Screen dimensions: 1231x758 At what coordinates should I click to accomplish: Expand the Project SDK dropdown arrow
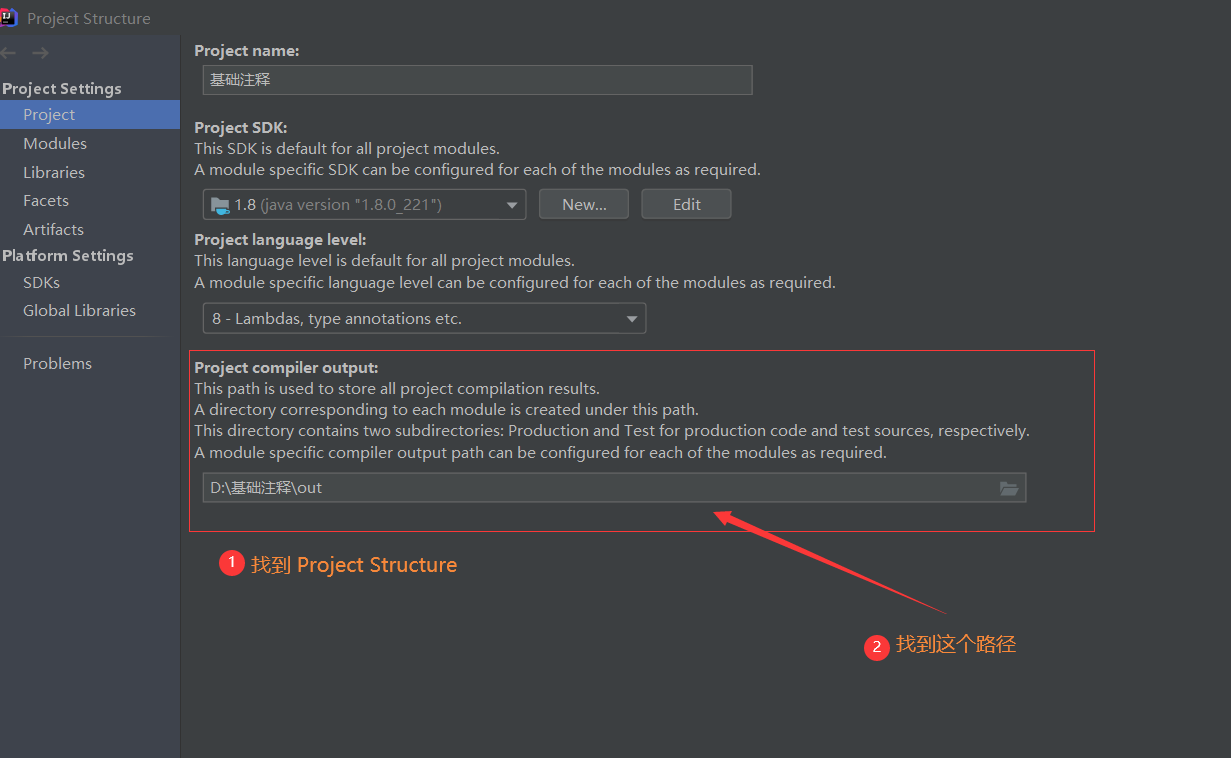pyautogui.click(x=512, y=205)
